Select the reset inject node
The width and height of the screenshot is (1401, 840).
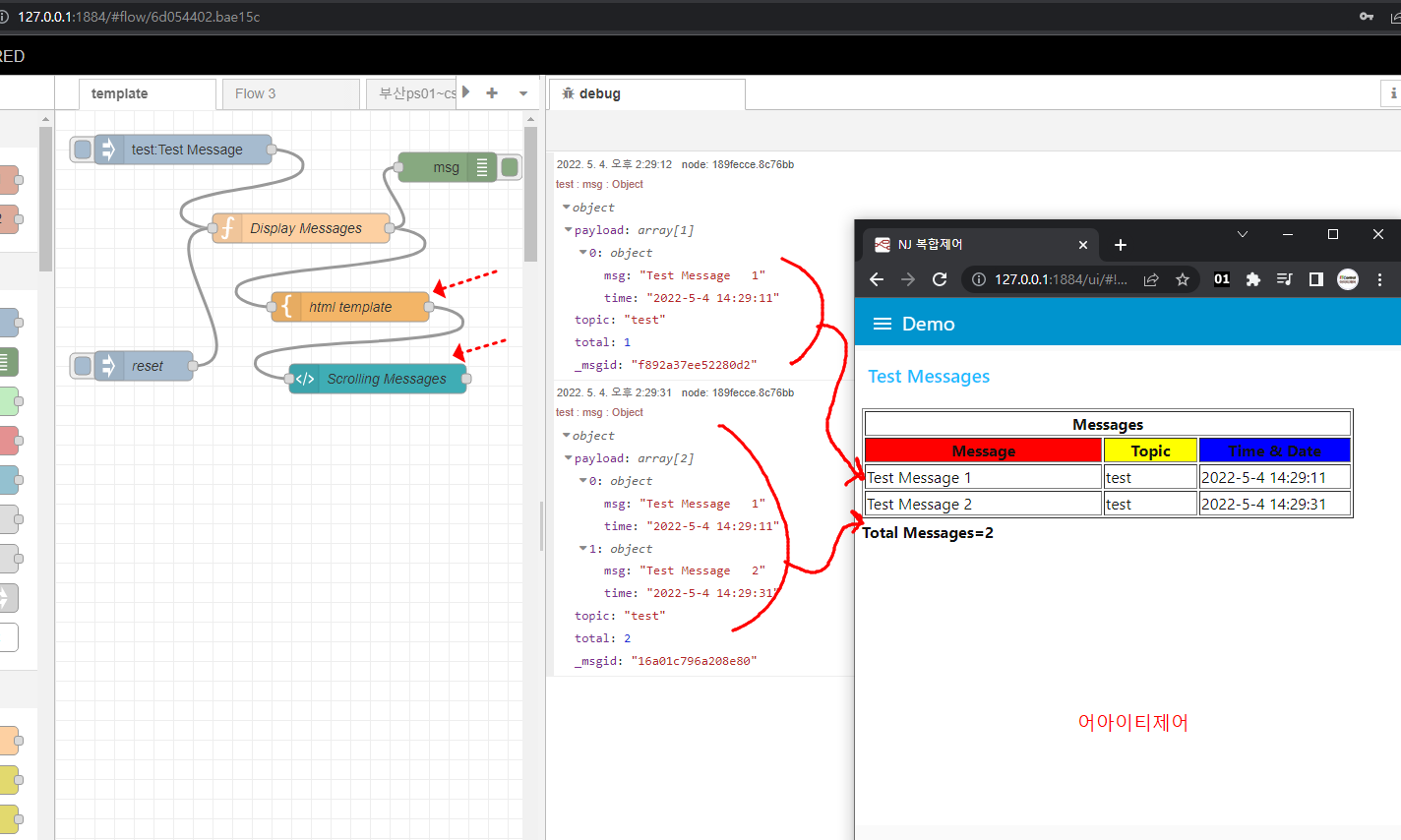click(x=144, y=366)
